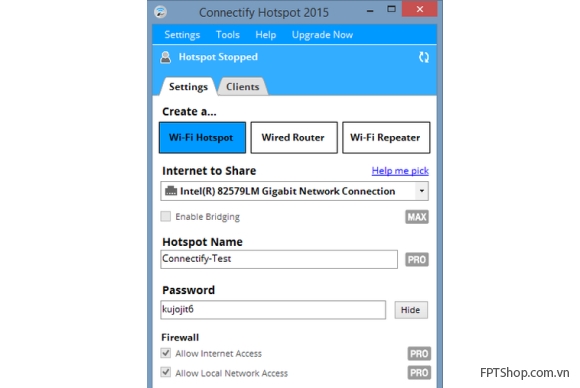
Task: Open the Internet to Share dropdown arrow
Action: (x=422, y=191)
